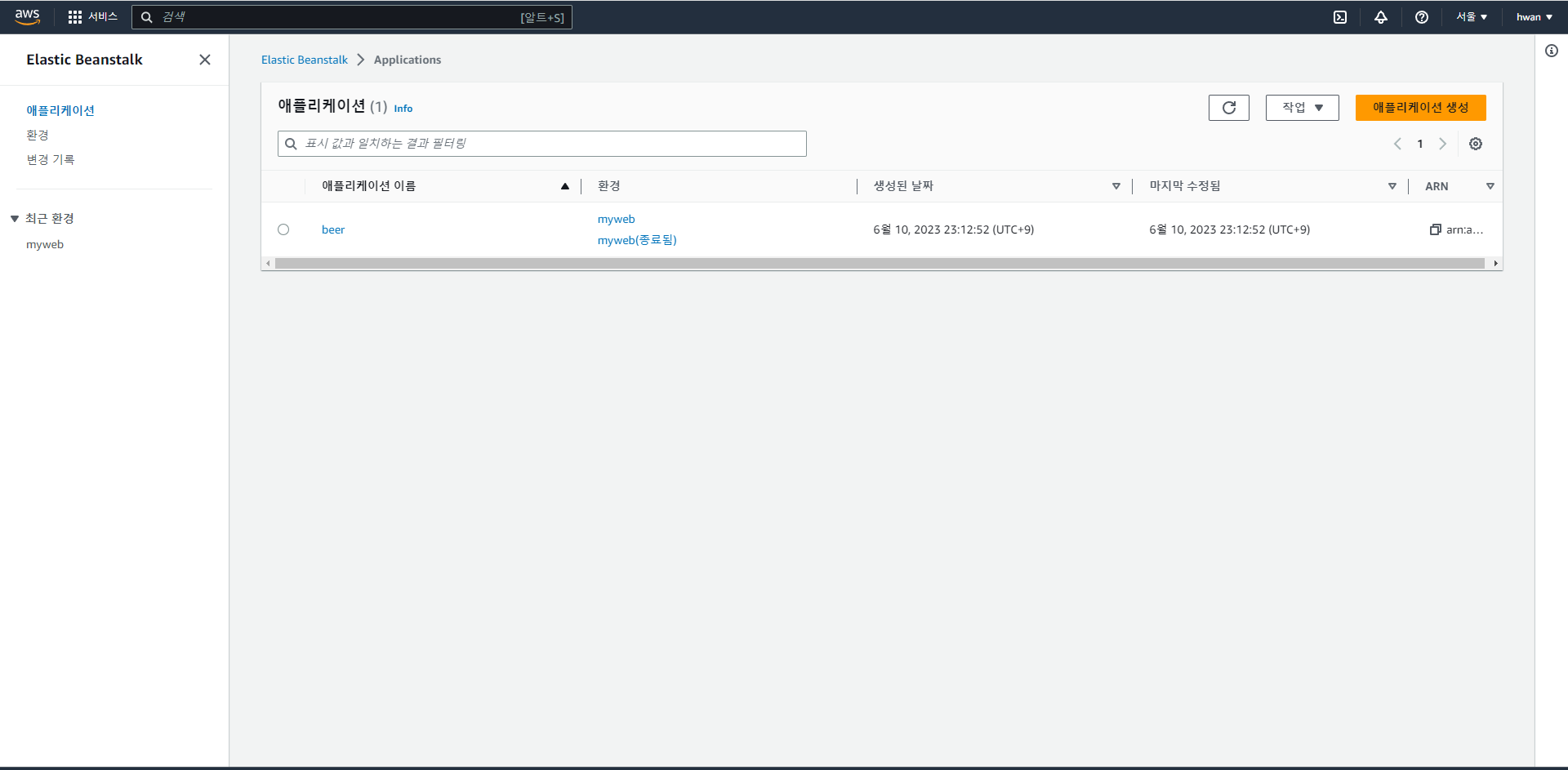Click the Info link beside 애플리케이션
This screenshot has width=1568, height=770.
pos(403,109)
